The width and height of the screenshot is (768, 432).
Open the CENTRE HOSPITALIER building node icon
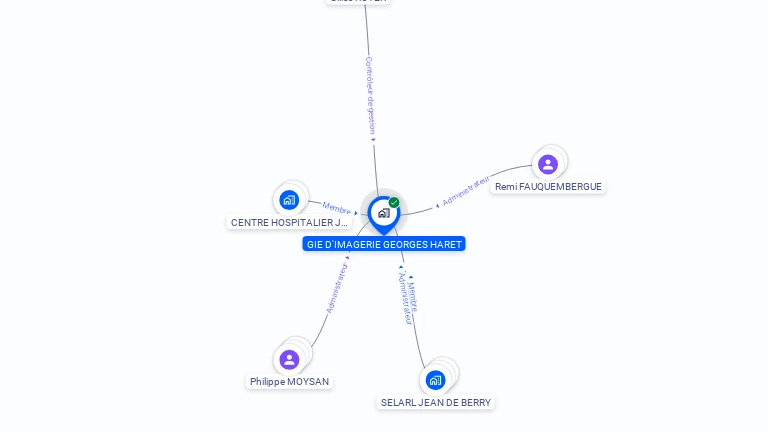tap(289, 200)
